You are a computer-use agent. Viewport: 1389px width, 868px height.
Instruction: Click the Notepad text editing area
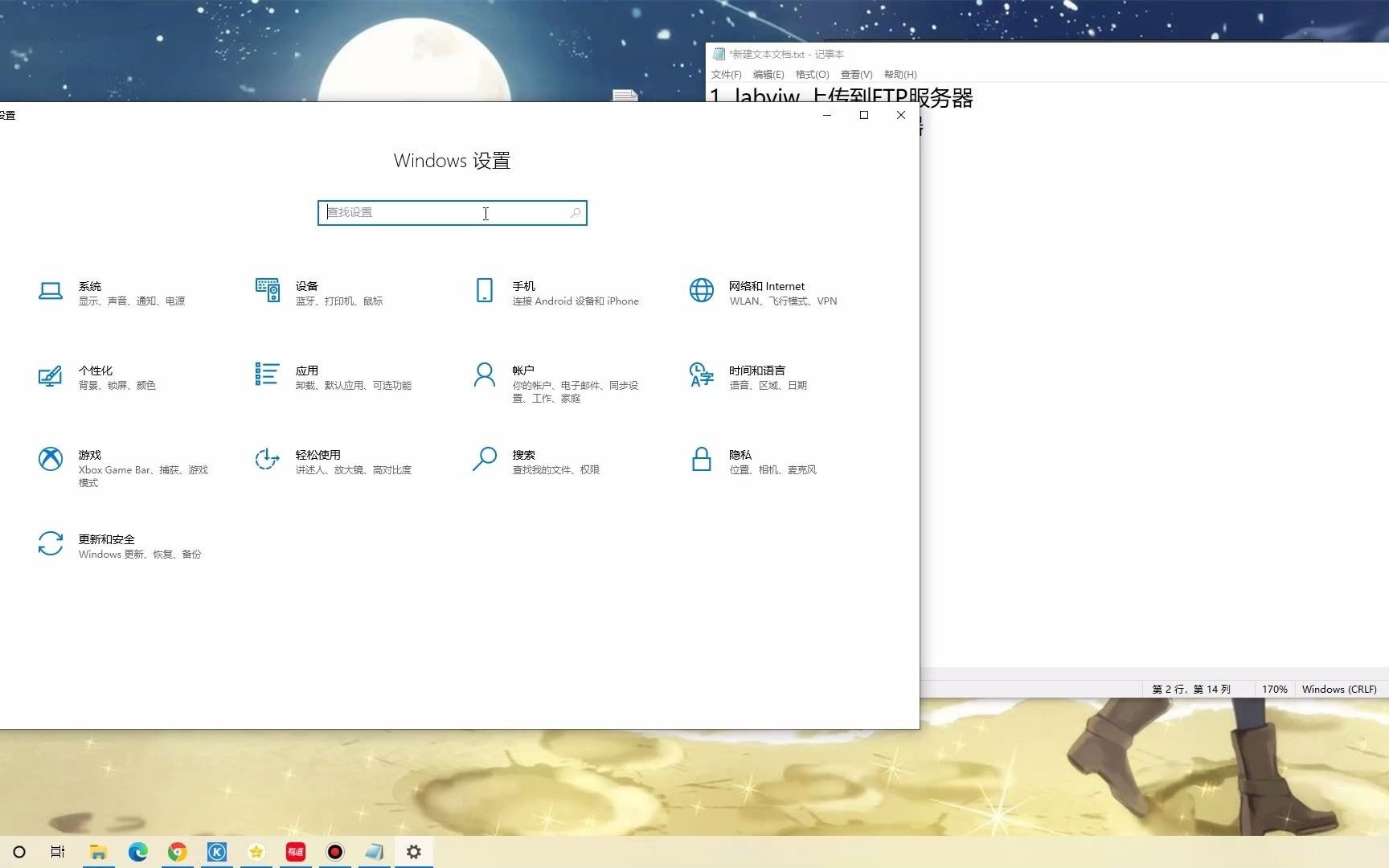1154,386
